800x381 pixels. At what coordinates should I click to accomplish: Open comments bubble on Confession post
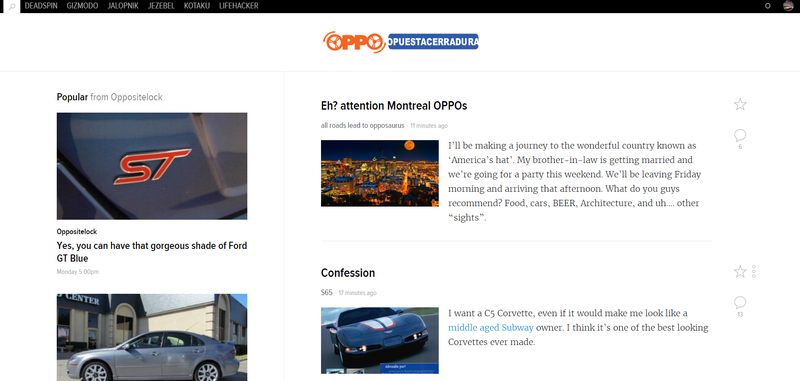point(740,302)
